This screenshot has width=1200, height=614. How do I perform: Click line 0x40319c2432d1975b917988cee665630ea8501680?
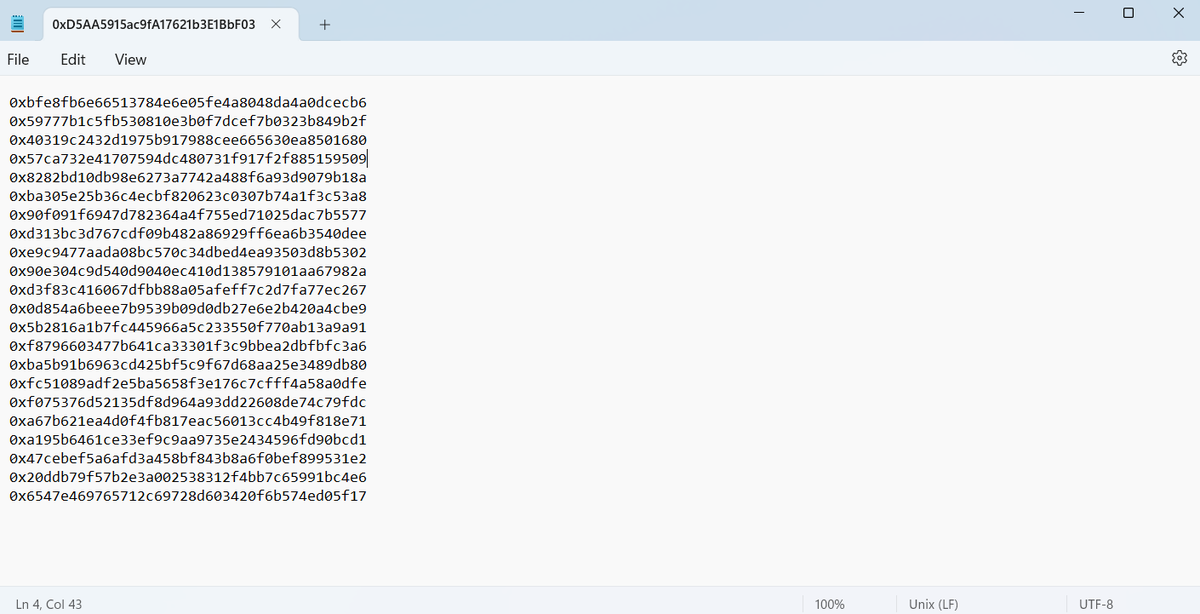188,140
